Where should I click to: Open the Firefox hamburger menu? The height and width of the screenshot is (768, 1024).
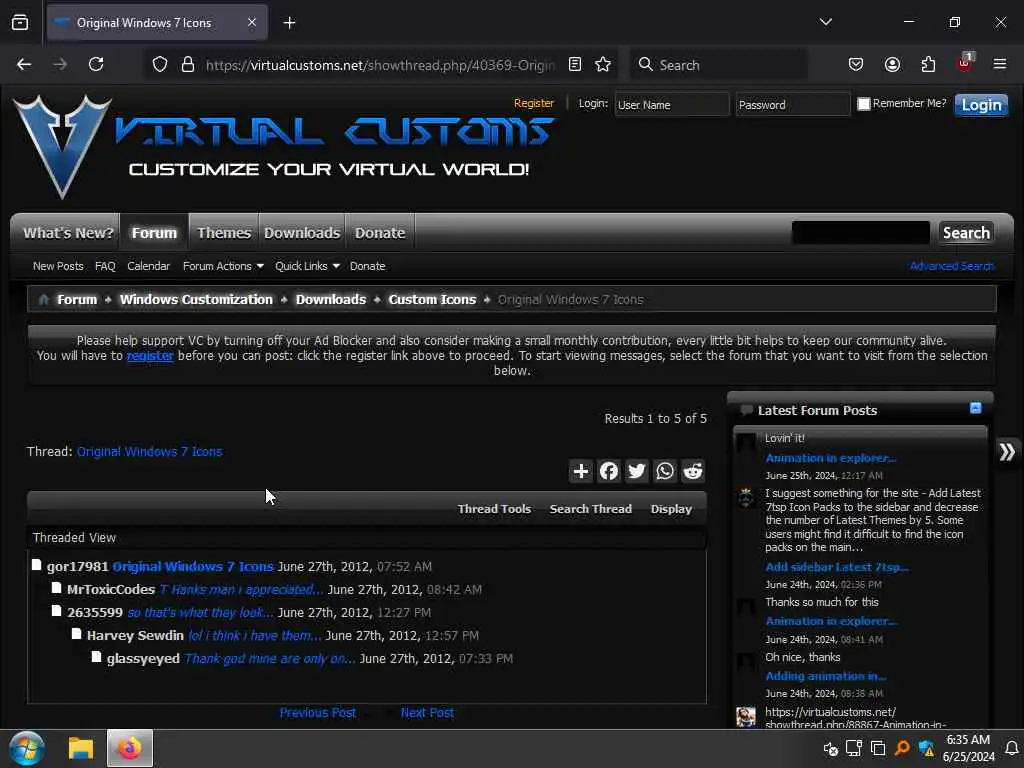(x=999, y=64)
